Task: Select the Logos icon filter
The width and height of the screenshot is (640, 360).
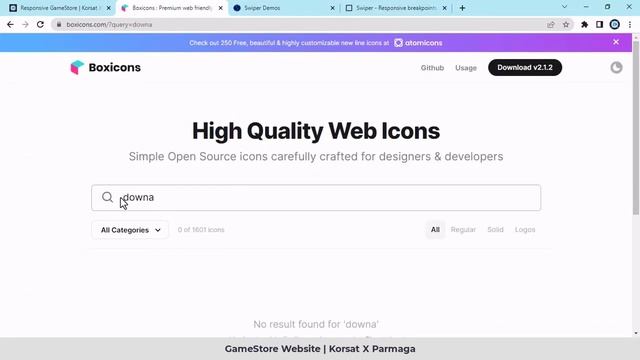Action: point(524,229)
